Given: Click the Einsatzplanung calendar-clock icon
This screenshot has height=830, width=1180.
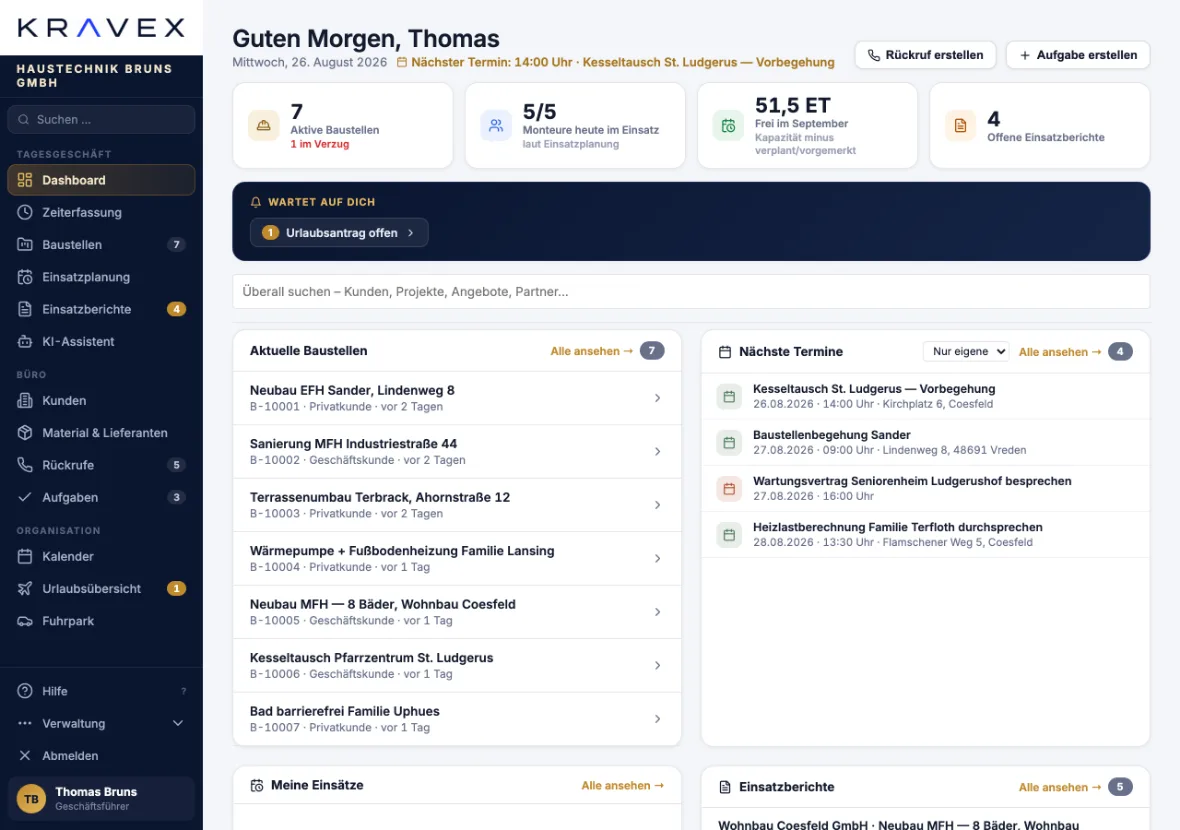Looking at the screenshot, I should coord(25,277).
